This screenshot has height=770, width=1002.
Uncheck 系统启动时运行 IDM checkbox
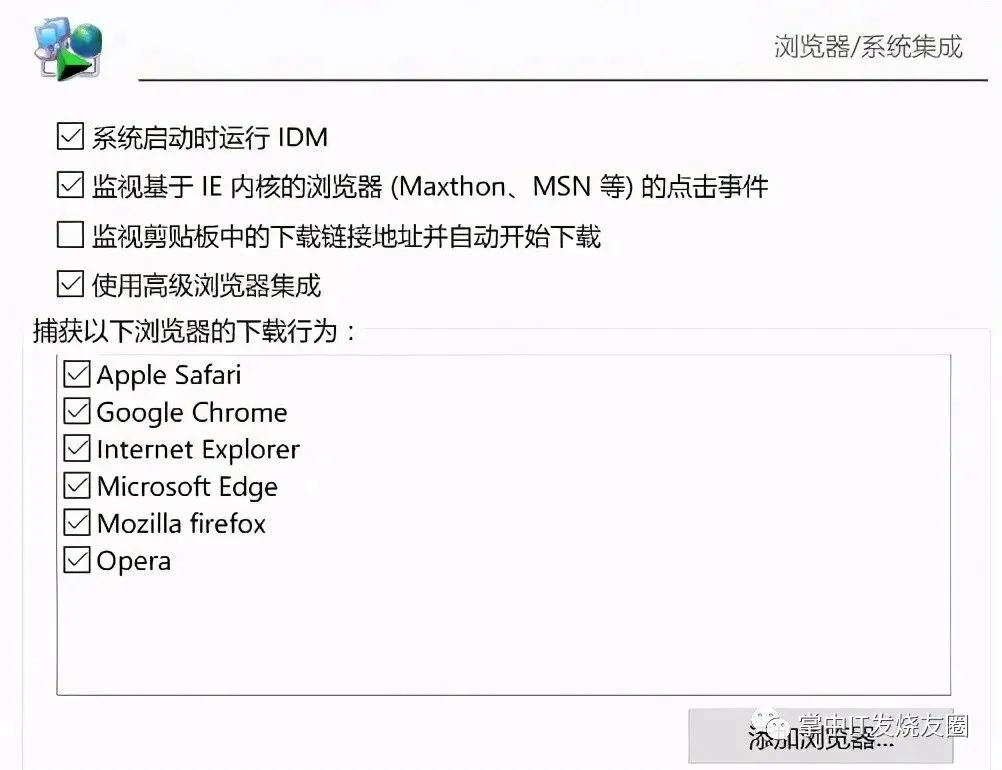pyautogui.click(x=70, y=136)
